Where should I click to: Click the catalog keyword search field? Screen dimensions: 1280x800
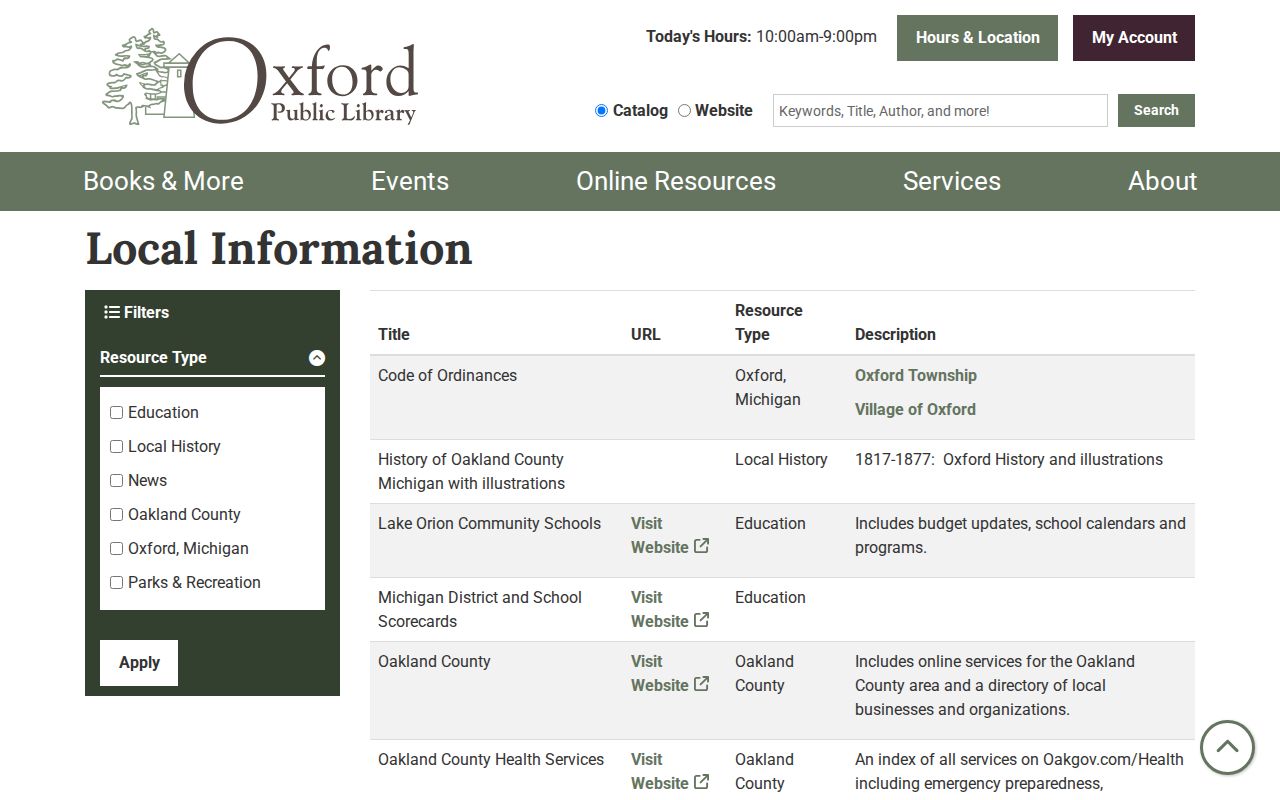(x=940, y=111)
